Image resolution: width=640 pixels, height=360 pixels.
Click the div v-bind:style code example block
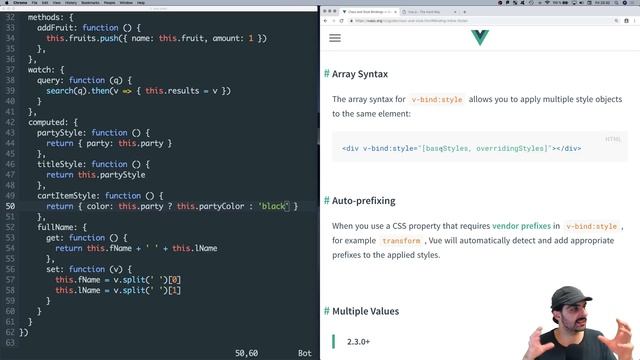point(480,147)
